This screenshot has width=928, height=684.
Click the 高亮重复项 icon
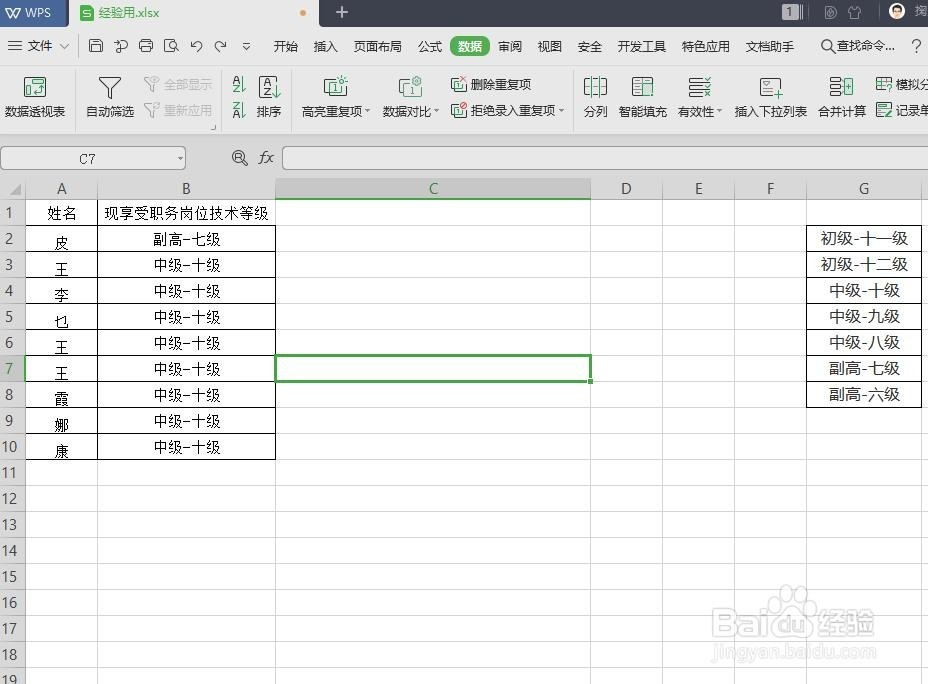pyautogui.click(x=335, y=86)
